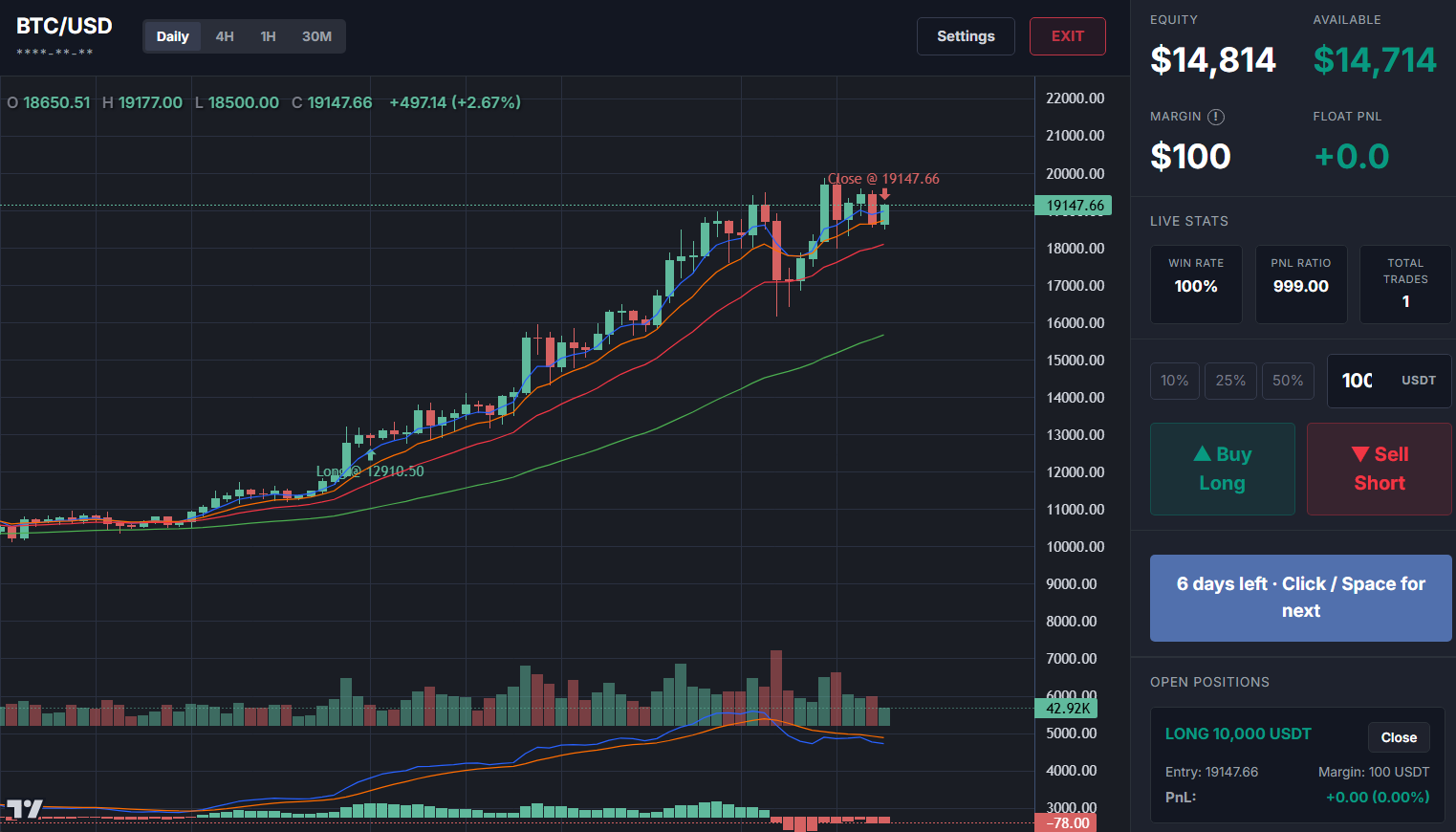Click the Win Rate 100% stat card
Image resolution: width=1456 pixels, height=832 pixels.
(1196, 285)
